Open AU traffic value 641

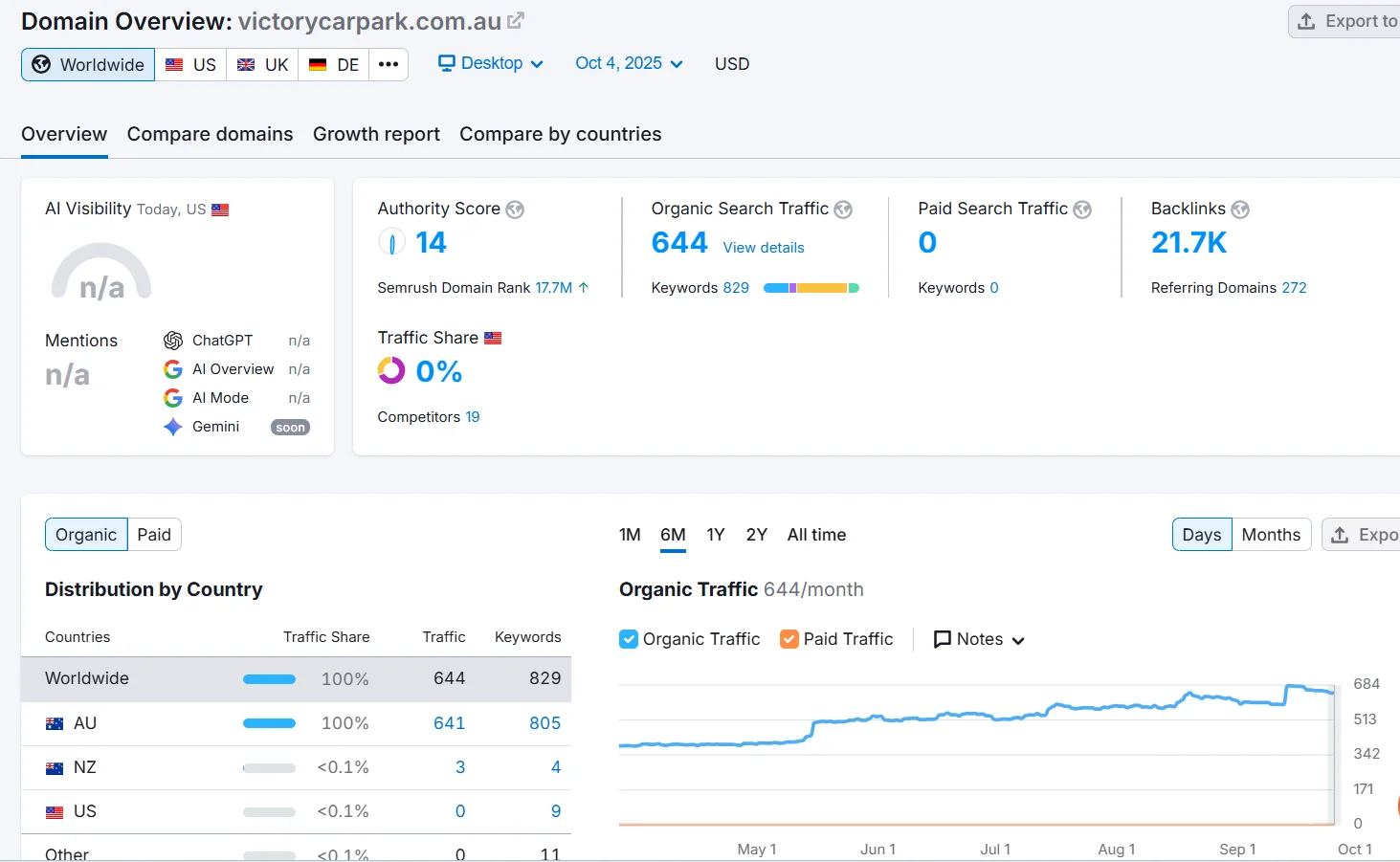pos(449,723)
